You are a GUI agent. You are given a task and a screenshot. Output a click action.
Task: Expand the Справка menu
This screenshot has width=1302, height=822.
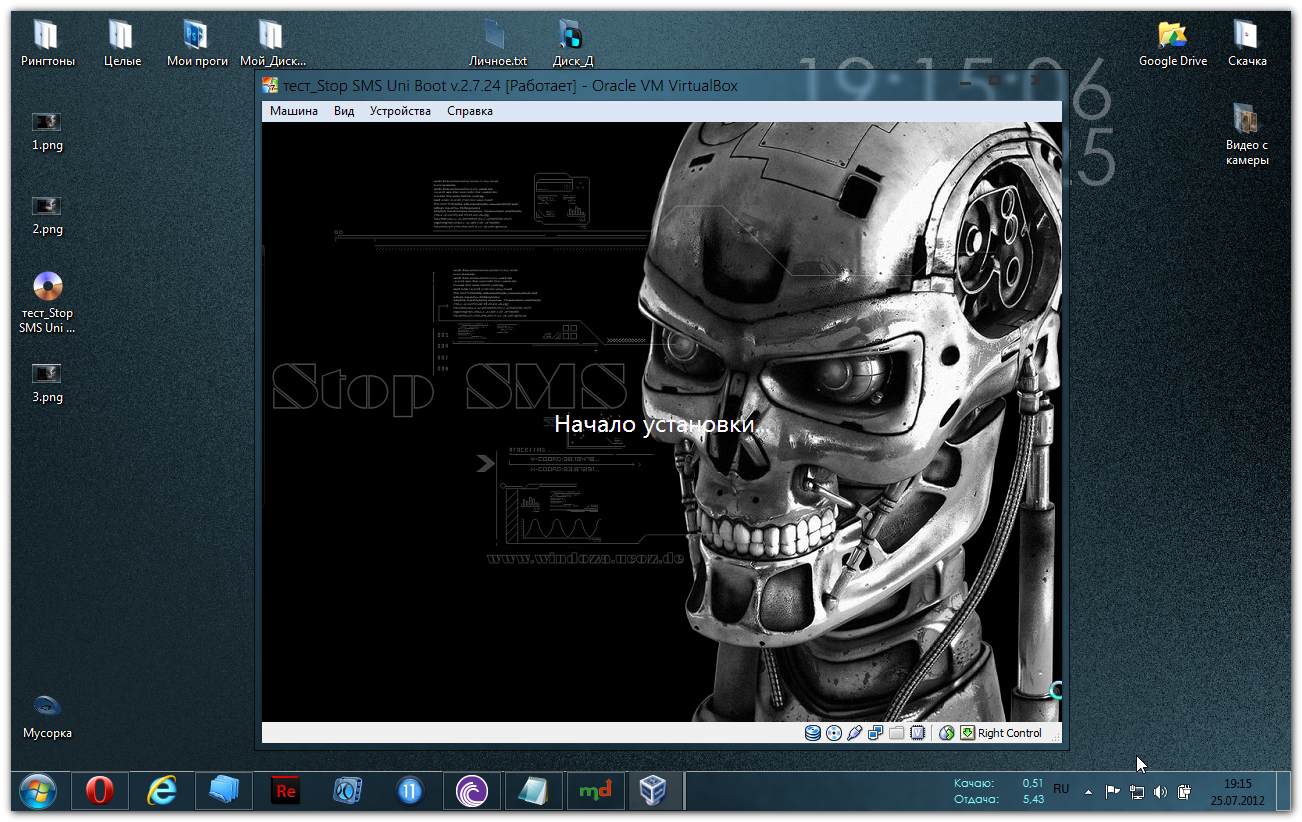click(x=469, y=111)
